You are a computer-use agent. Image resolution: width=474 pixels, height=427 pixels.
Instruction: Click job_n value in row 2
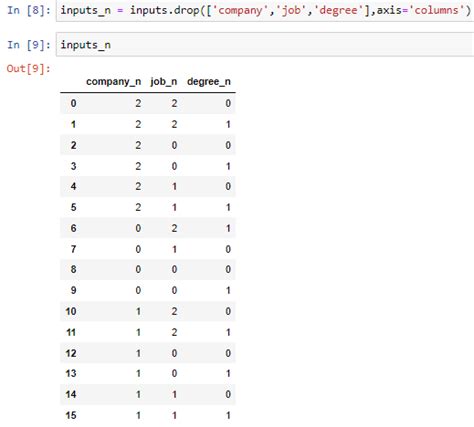point(174,145)
